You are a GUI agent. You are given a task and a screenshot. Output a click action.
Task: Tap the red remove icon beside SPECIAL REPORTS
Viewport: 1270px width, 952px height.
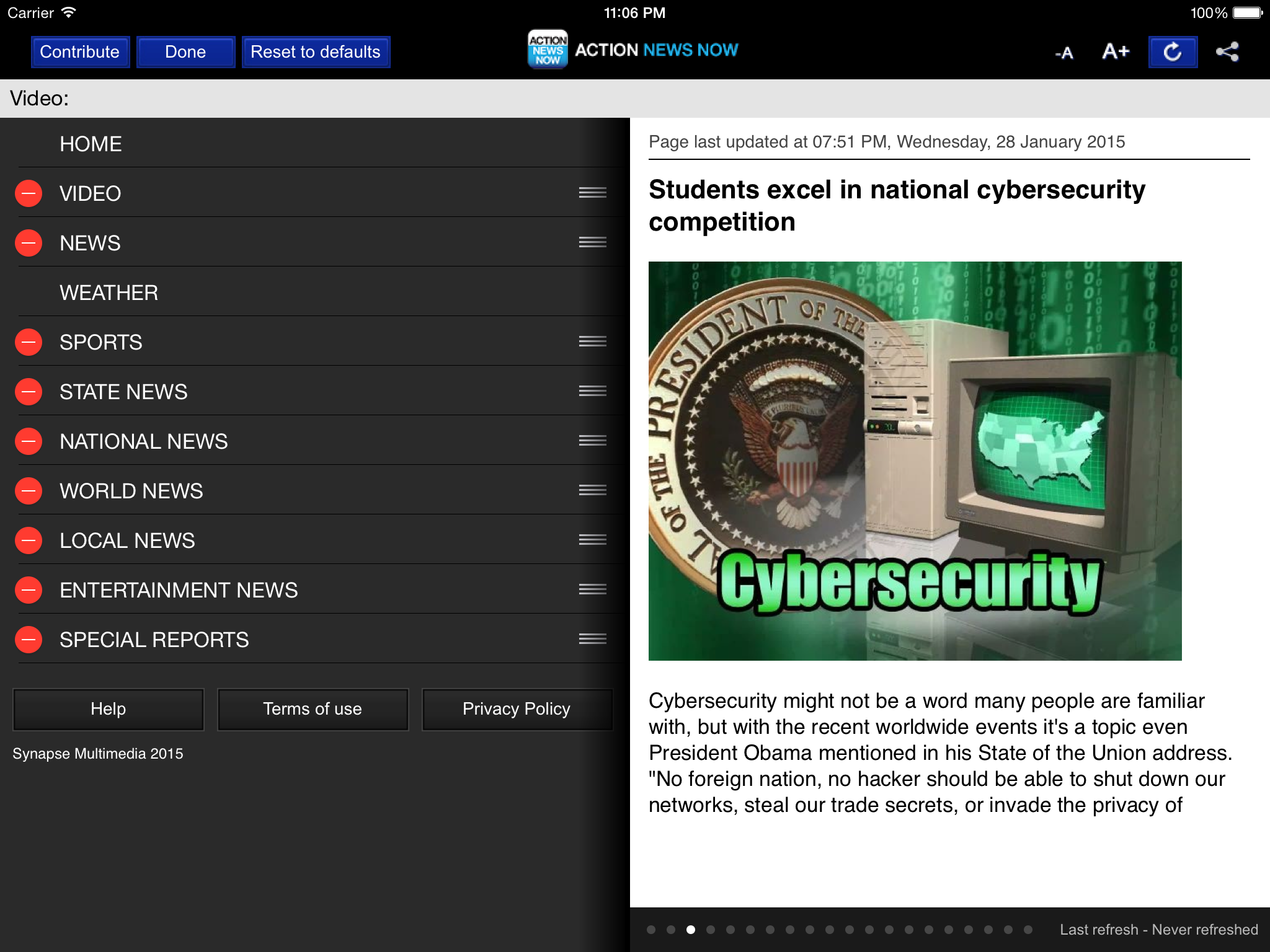[x=29, y=640]
